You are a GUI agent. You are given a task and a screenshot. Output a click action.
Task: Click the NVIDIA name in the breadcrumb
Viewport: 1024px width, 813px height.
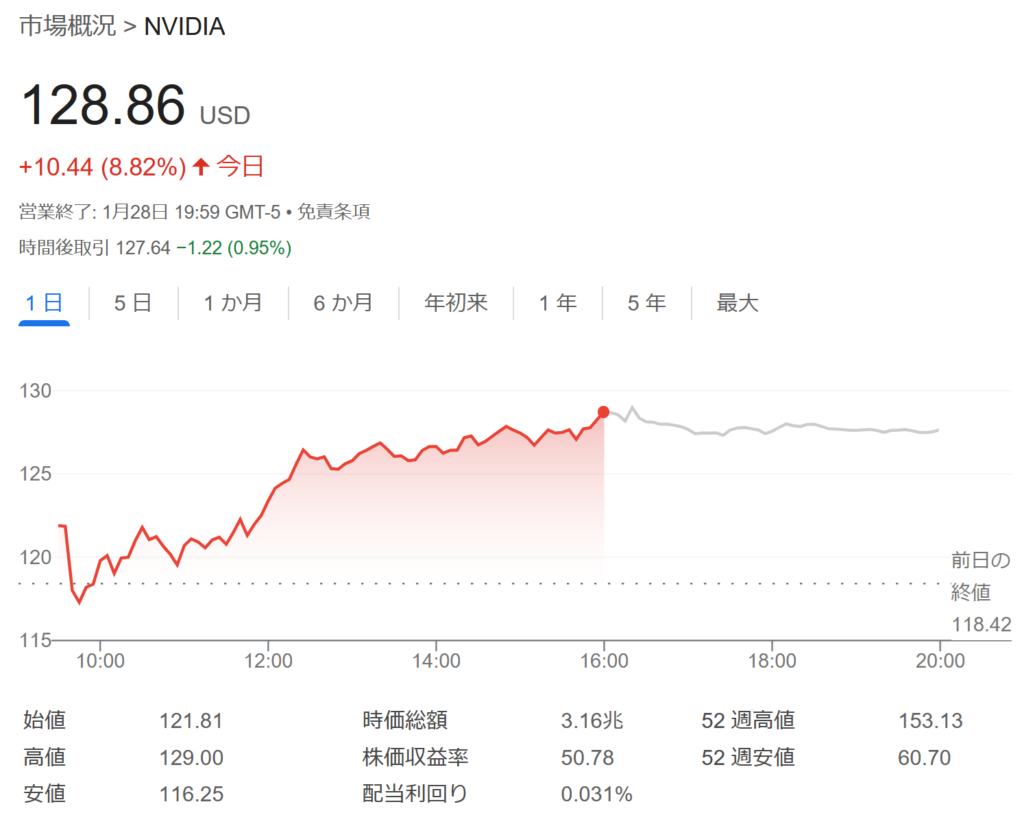tap(185, 27)
